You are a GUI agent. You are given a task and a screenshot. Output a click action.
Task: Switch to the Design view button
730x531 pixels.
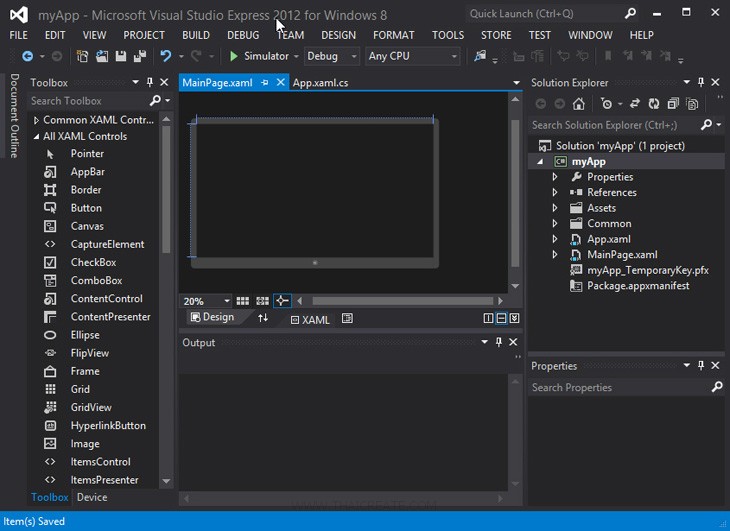(x=212, y=317)
